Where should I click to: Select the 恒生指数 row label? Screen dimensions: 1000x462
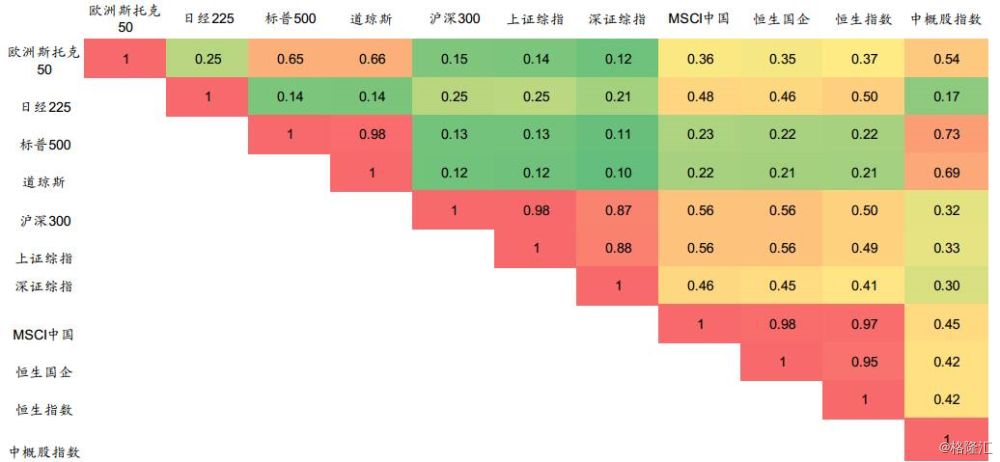point(43,409)
